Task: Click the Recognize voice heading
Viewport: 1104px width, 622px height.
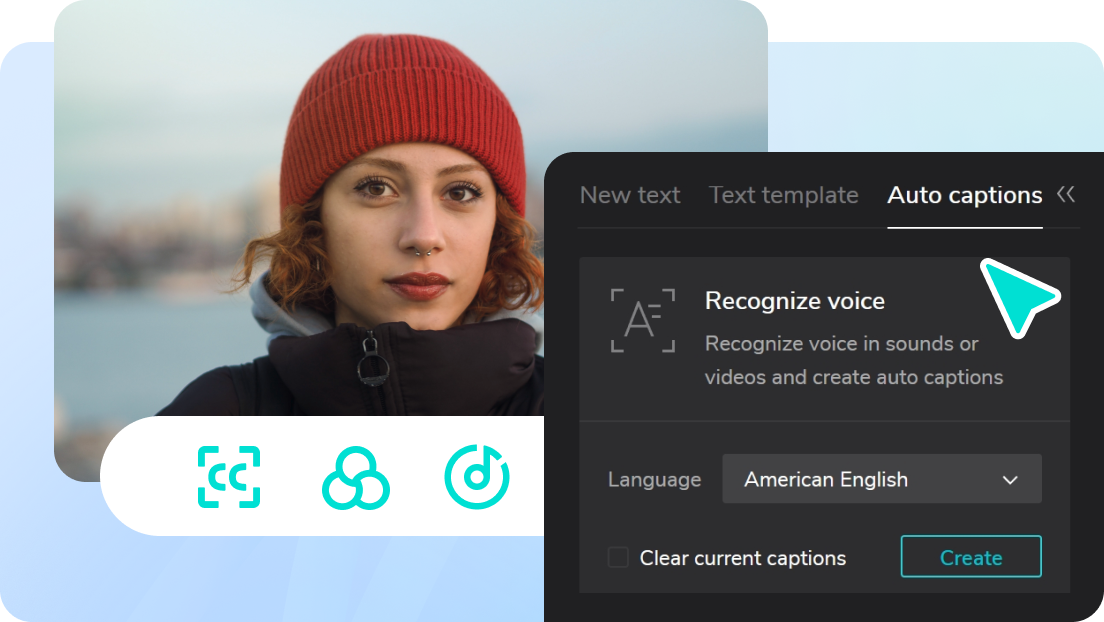Action: click(795, 301)
